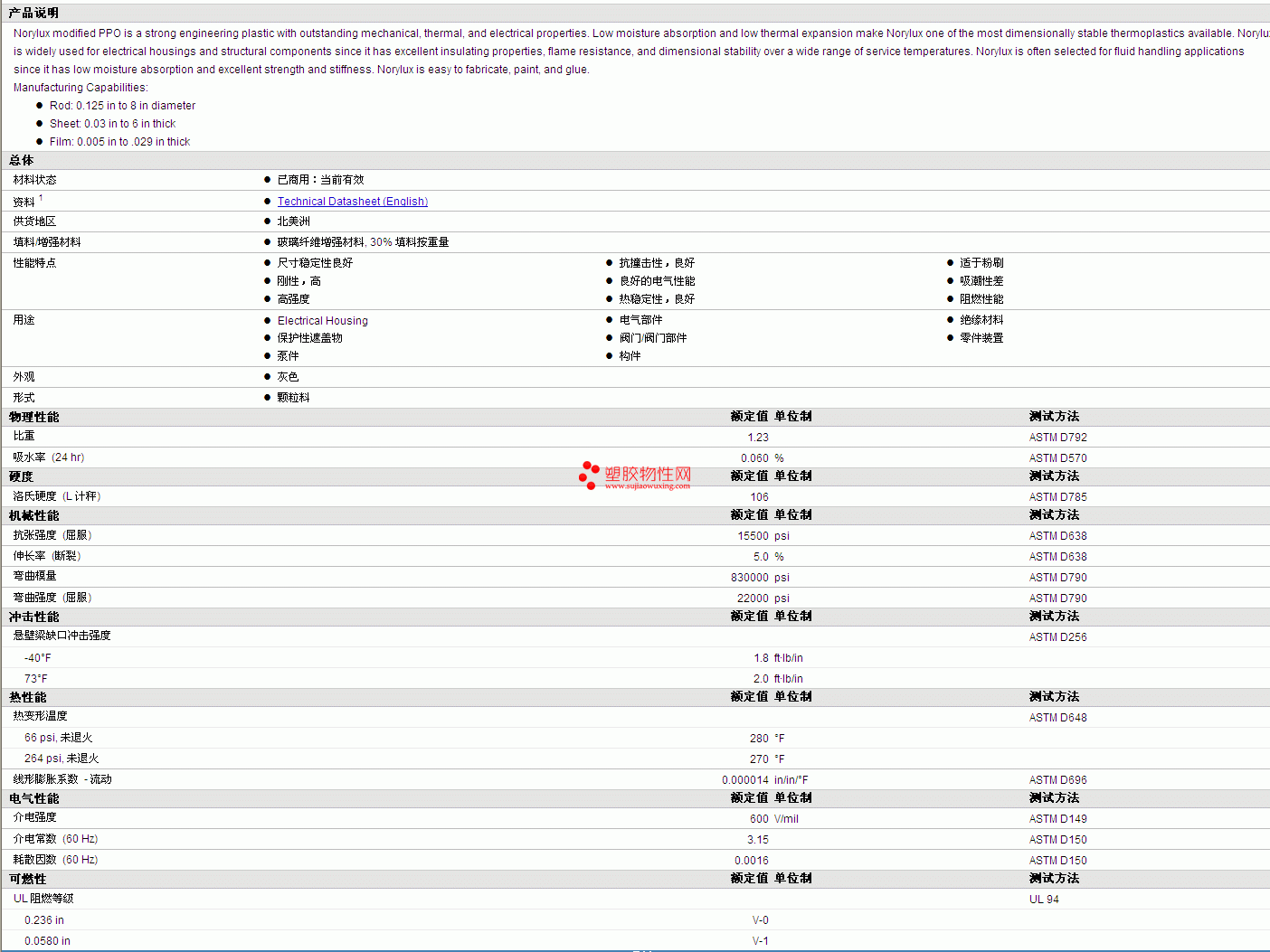
Task: Click the 电气性能 section header
Action: (x=34, y=798)
